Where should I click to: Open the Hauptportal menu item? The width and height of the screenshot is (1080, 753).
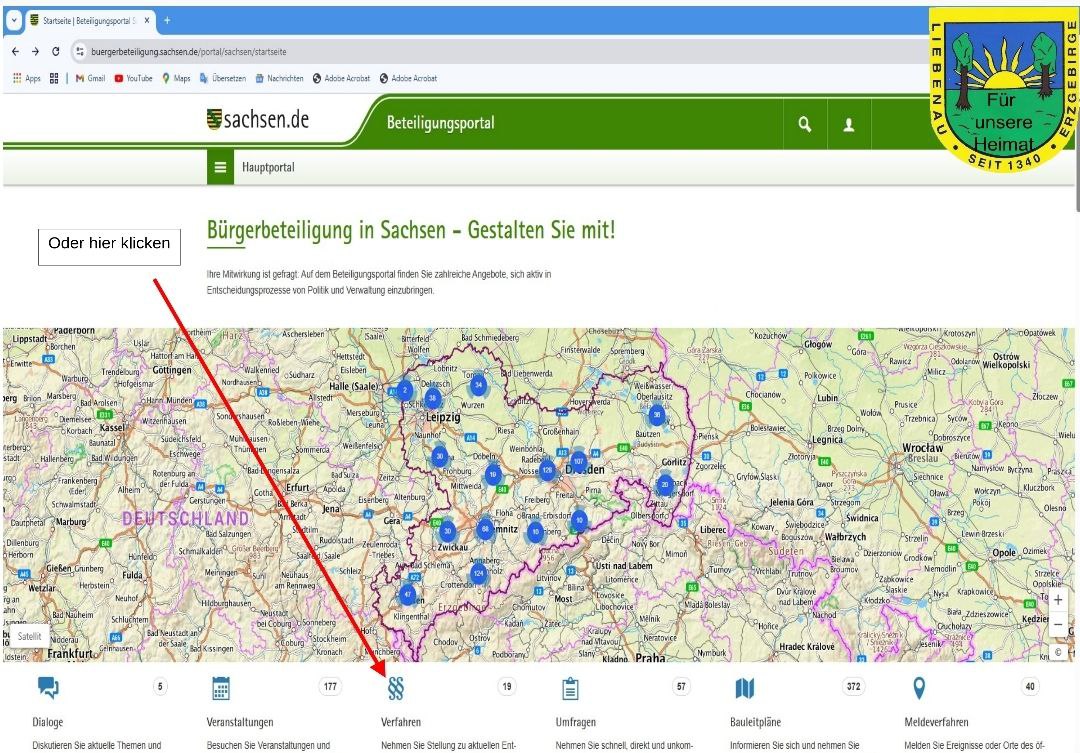click(268, 167)
